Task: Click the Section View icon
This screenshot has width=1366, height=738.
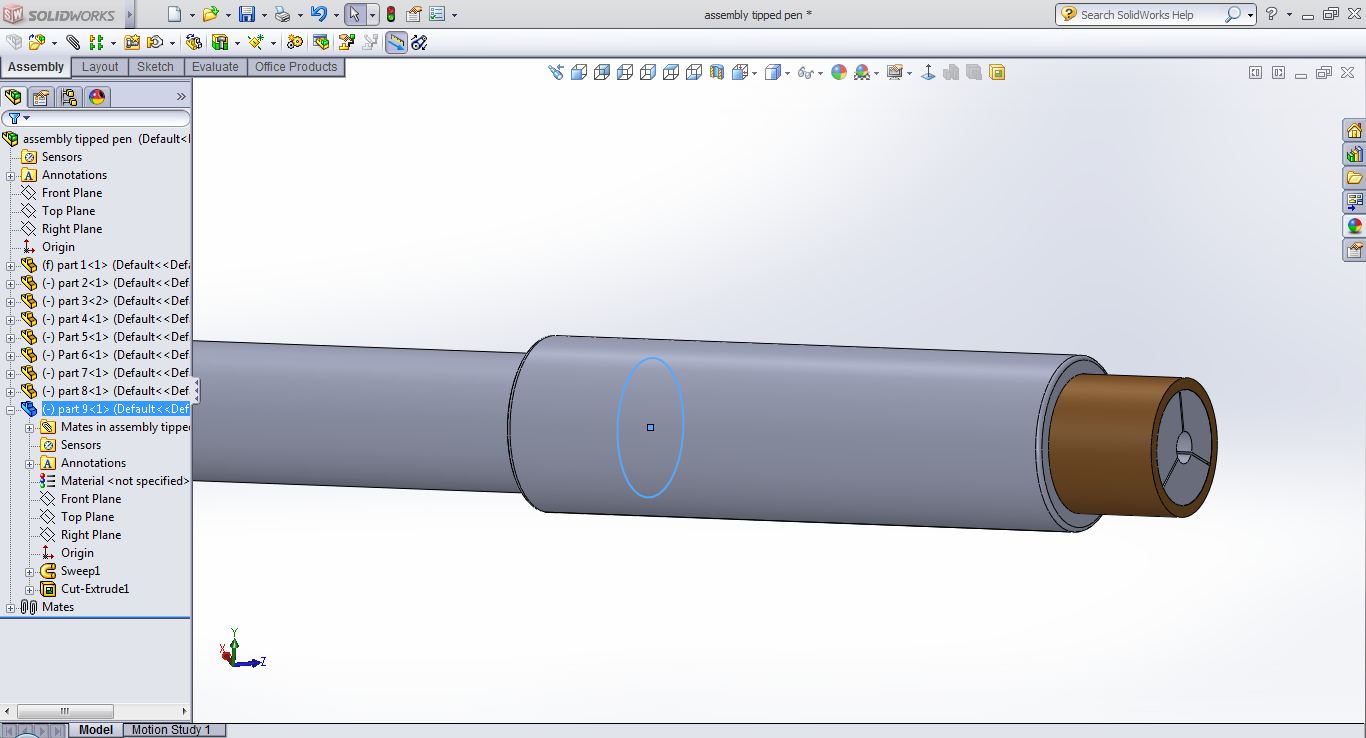Action: [717, 72]
